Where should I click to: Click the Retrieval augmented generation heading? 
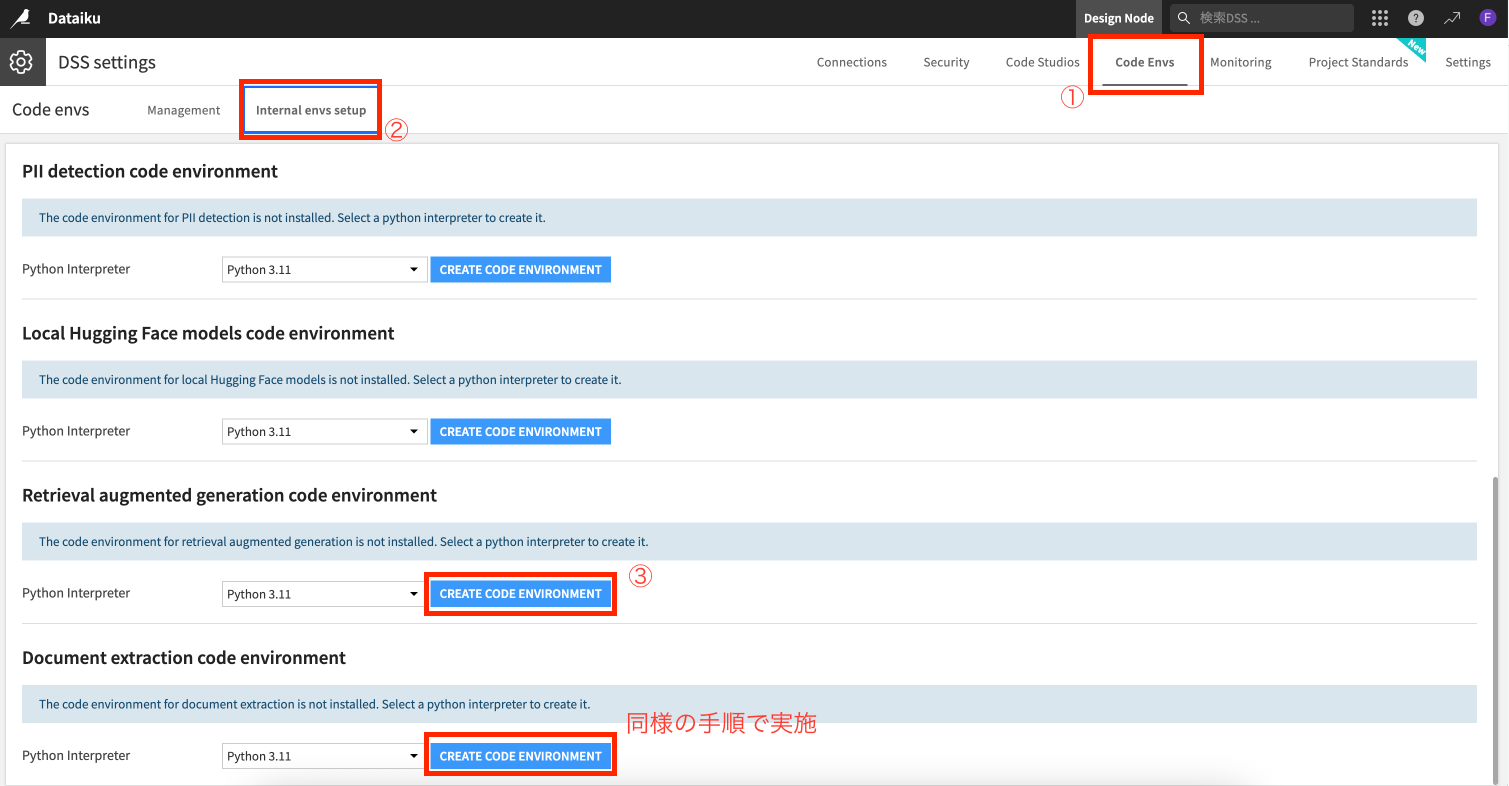pos(229,495)
